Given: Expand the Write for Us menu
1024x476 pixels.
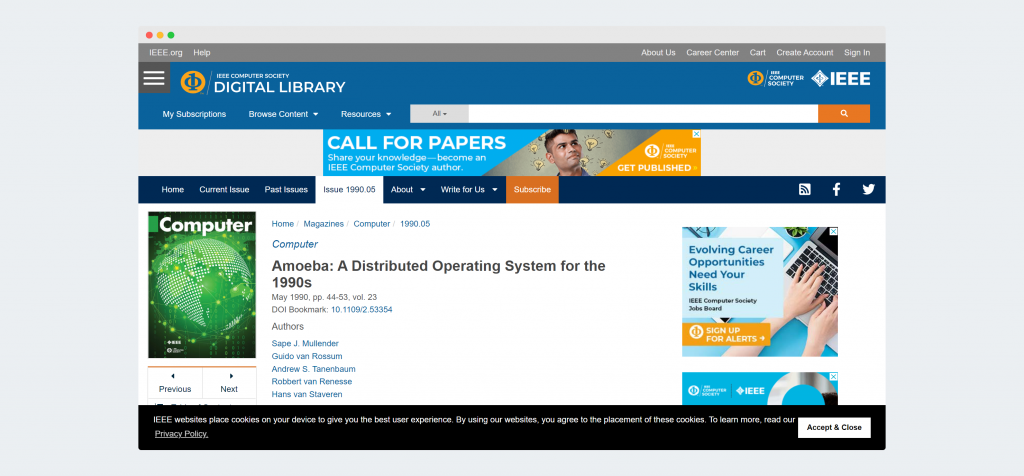Looking at the screenshot, I should (x=469, y=189).
